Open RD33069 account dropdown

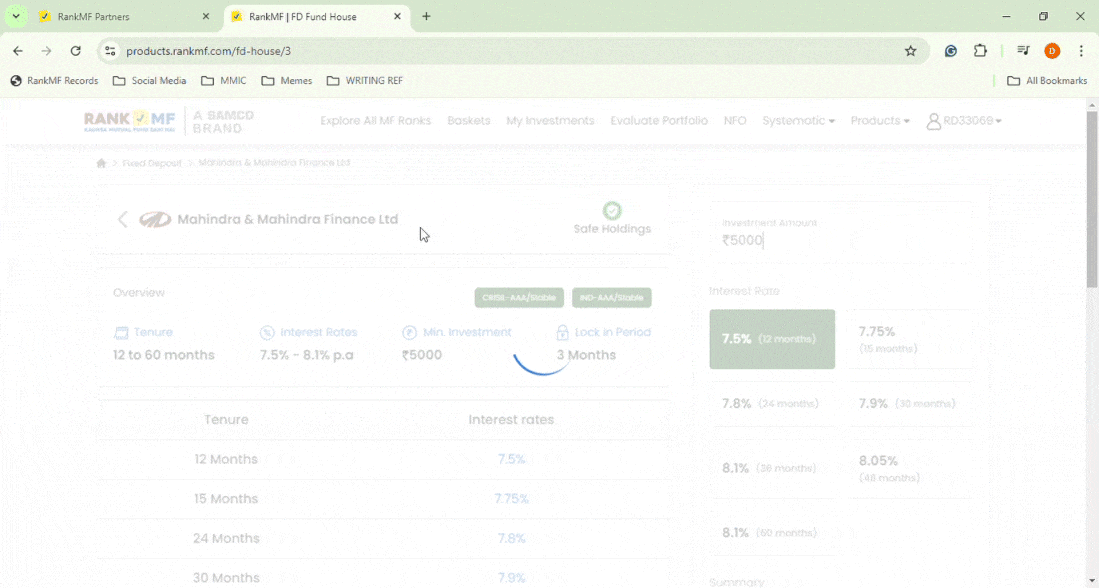[964, 121]
